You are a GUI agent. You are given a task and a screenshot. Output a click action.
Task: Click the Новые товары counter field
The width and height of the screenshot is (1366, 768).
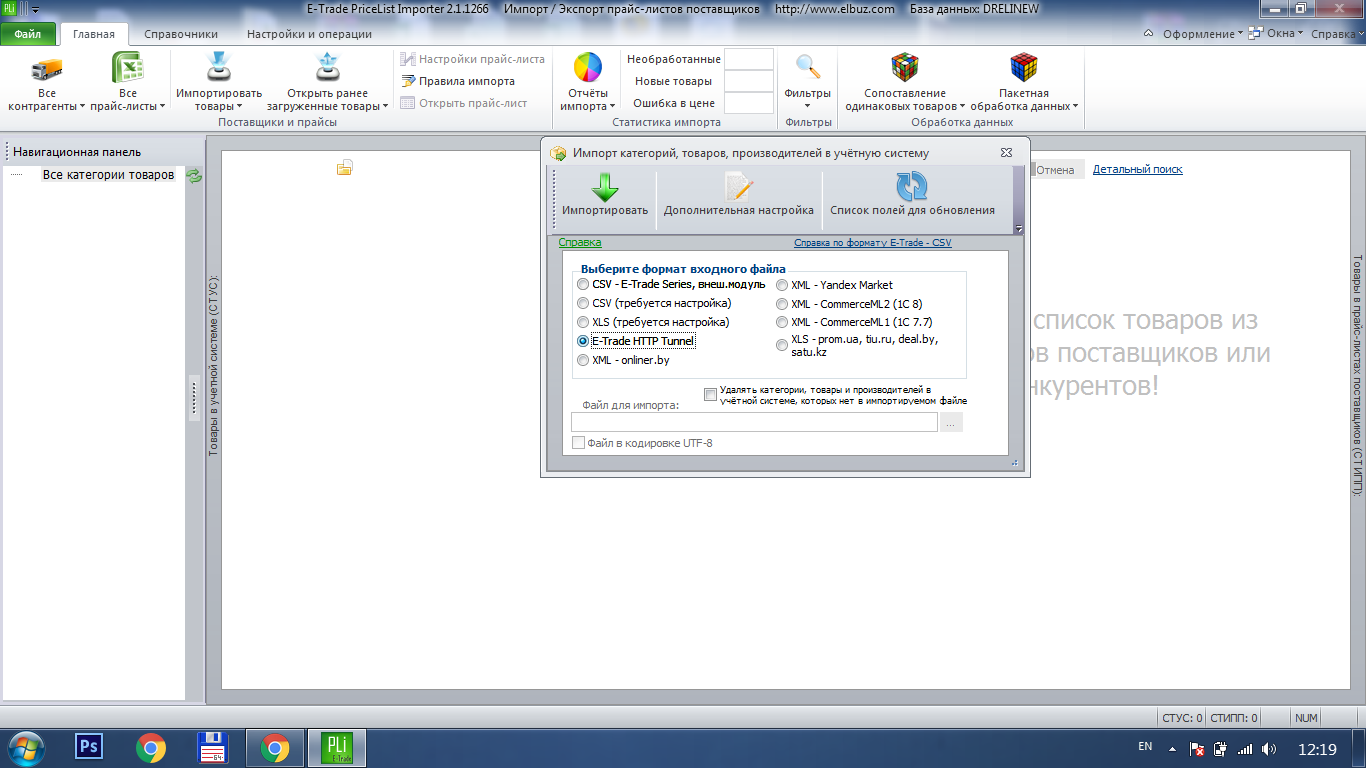point(749,81)
